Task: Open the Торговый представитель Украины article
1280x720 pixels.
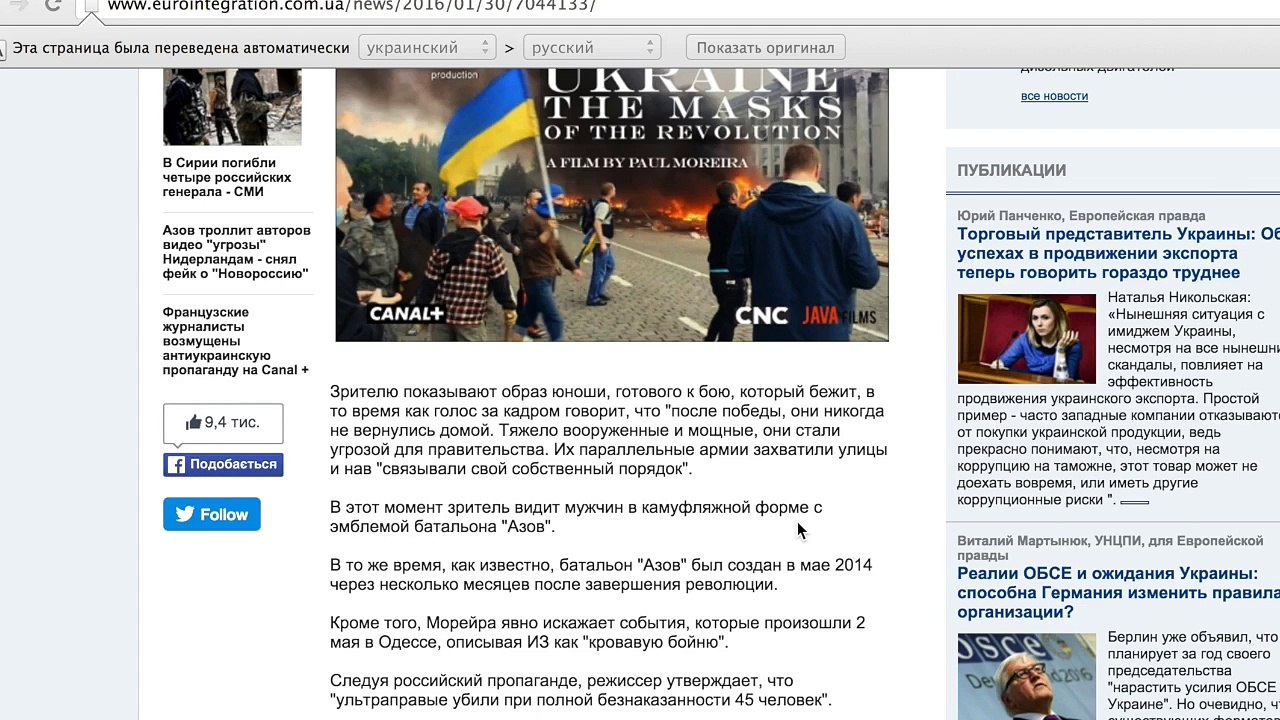Action: [1118, 253]
